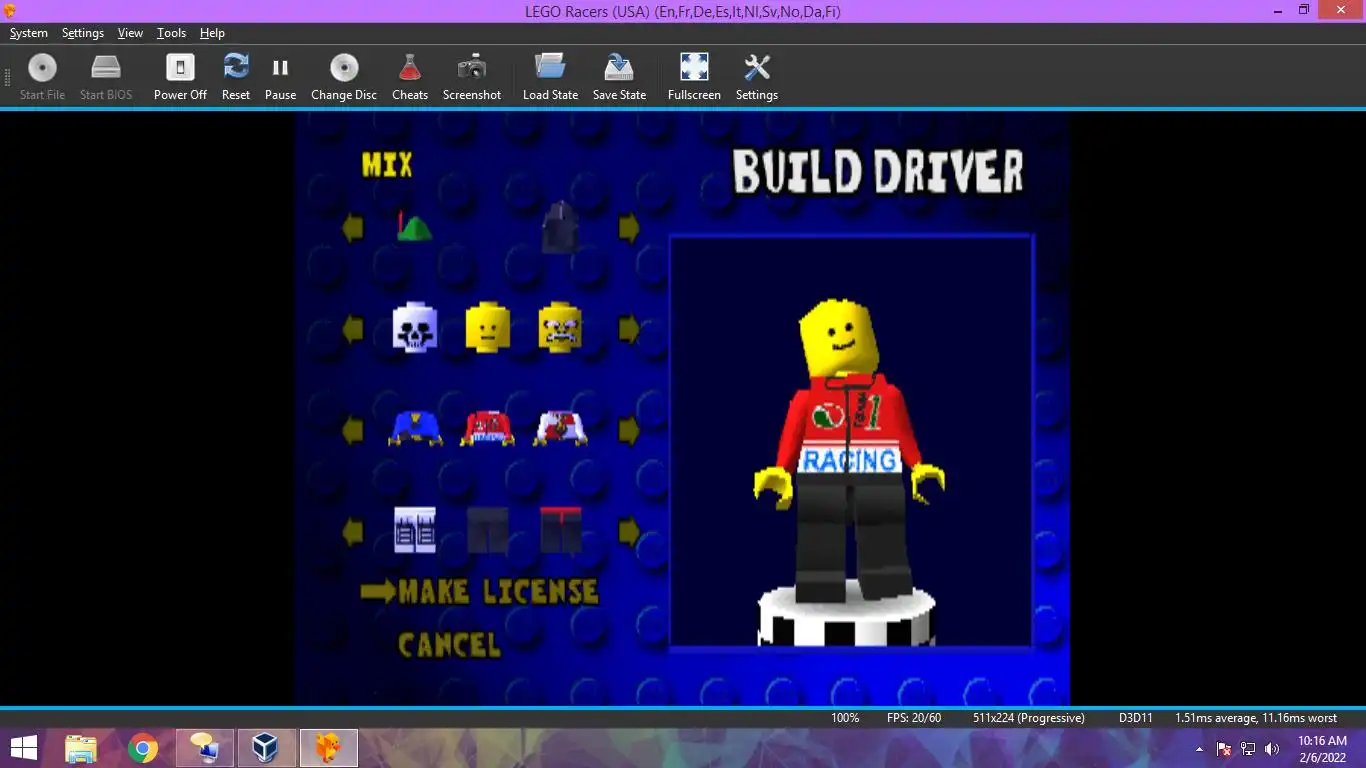Screen dimensions: 1366x768
Task: Click the DuckStation taskbar icon
Action: point(328,748)
